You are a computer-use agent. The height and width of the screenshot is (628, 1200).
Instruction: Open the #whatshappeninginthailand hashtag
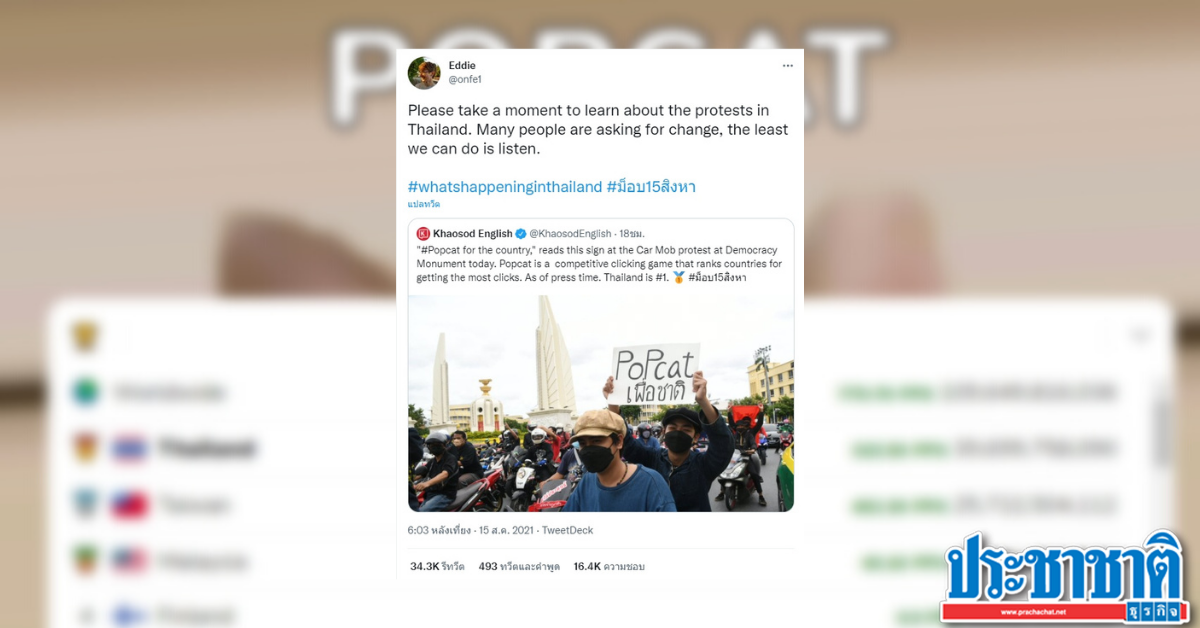[505, 187]
